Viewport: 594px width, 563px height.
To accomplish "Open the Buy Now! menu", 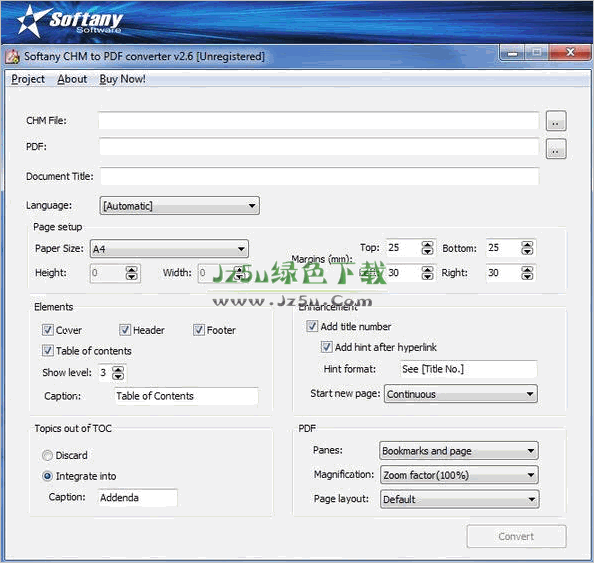I will pyautogui.click(x=122, y=79).
